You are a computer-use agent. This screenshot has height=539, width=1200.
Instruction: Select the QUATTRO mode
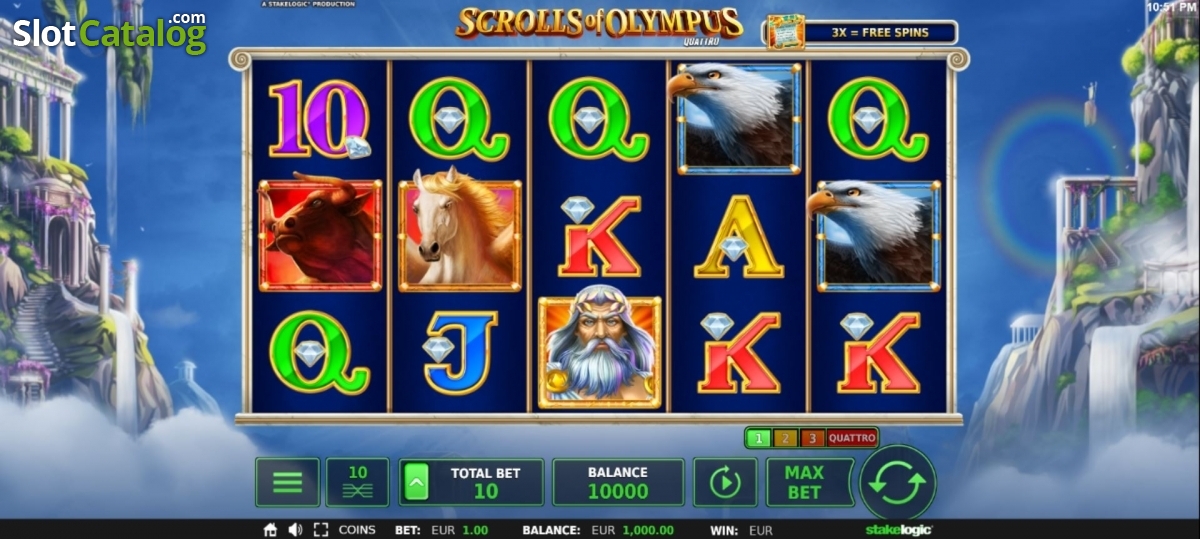click(852, 438)
